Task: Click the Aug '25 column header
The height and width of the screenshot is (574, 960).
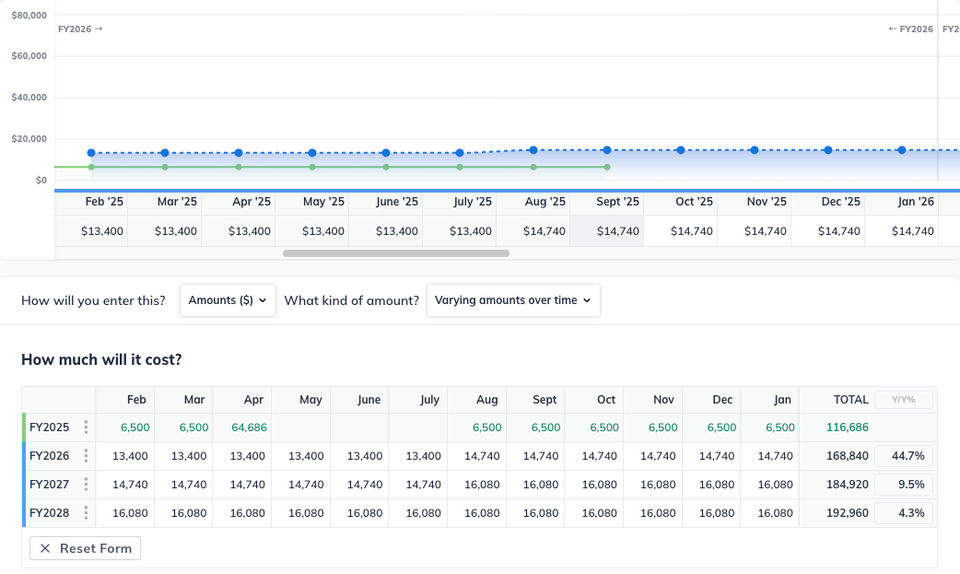Action: click(533, 202)
